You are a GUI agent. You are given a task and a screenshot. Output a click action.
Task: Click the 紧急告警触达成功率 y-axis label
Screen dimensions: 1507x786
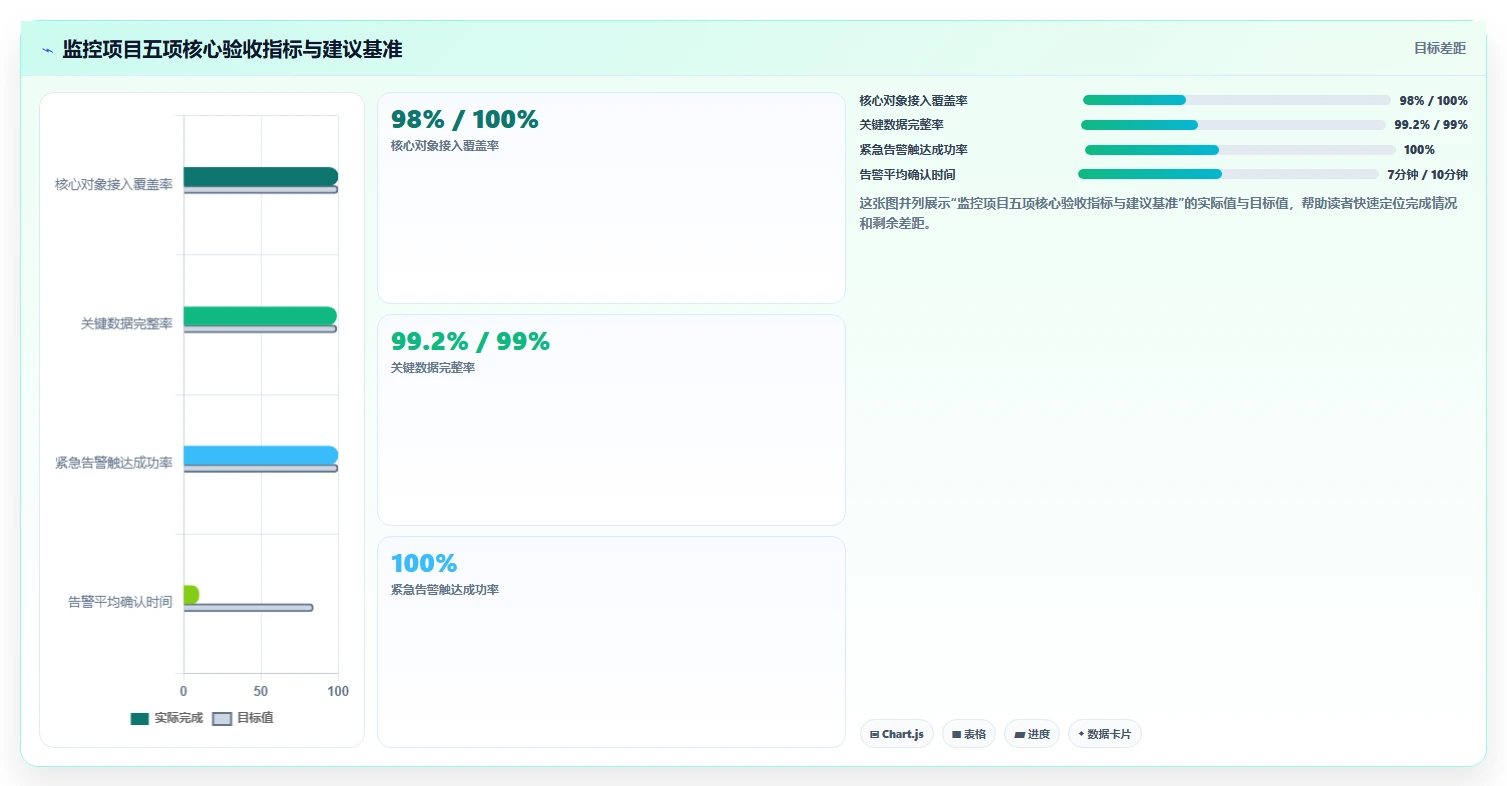(x=114, y=463)
